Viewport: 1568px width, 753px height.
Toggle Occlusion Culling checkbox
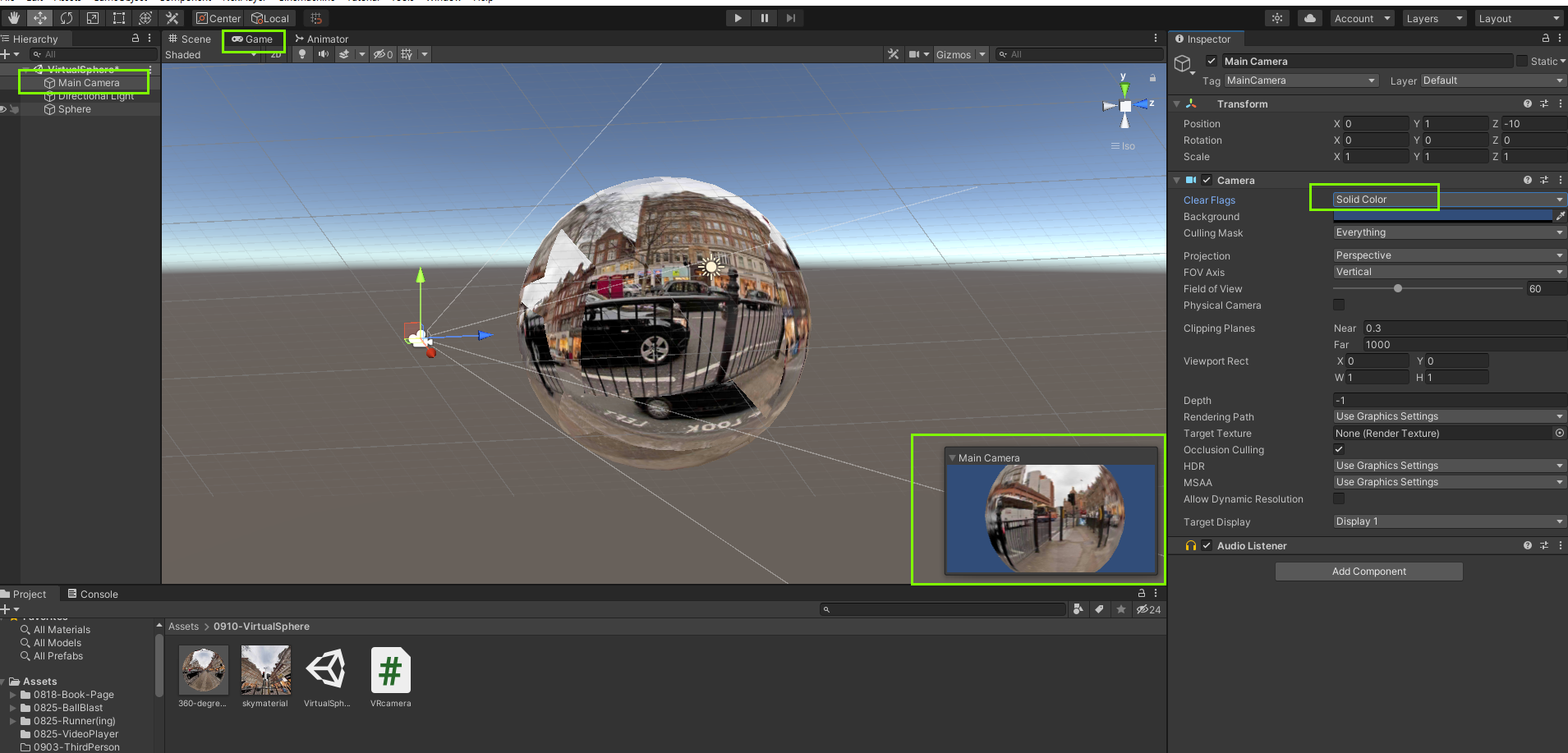1339,450
